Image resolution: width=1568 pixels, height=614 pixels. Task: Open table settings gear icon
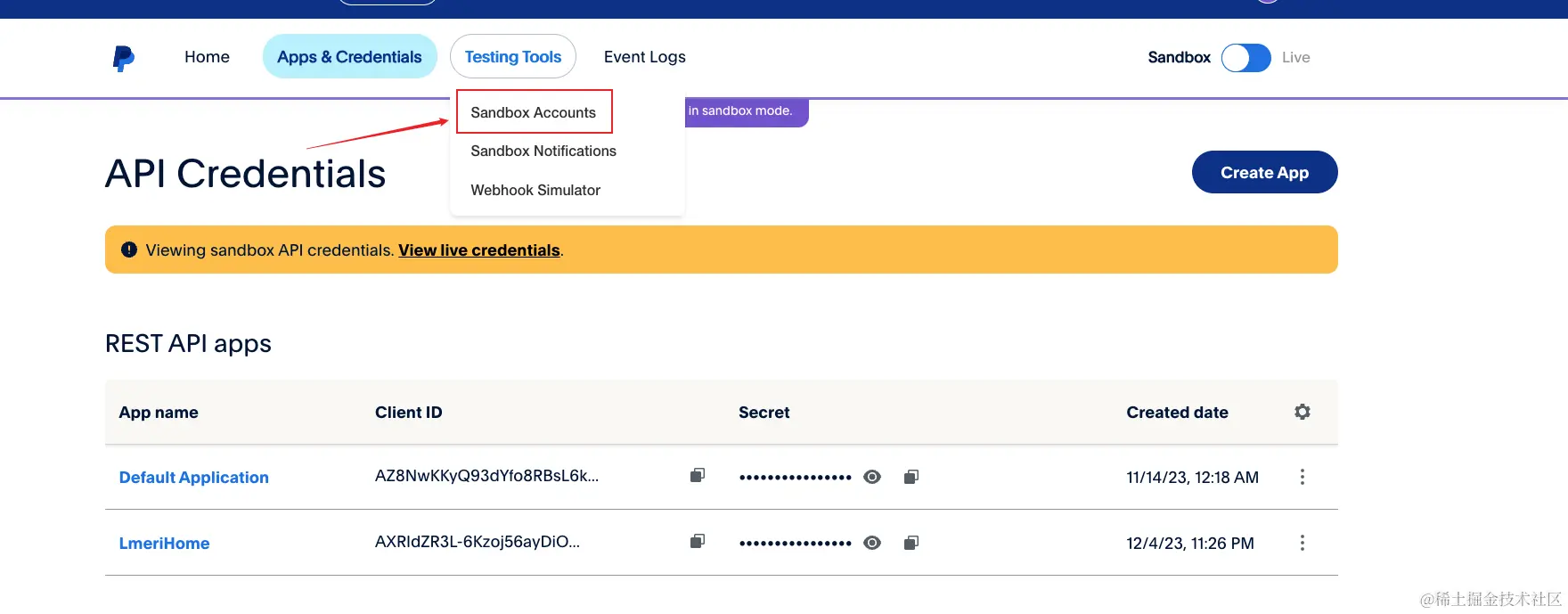point(1303,412)
